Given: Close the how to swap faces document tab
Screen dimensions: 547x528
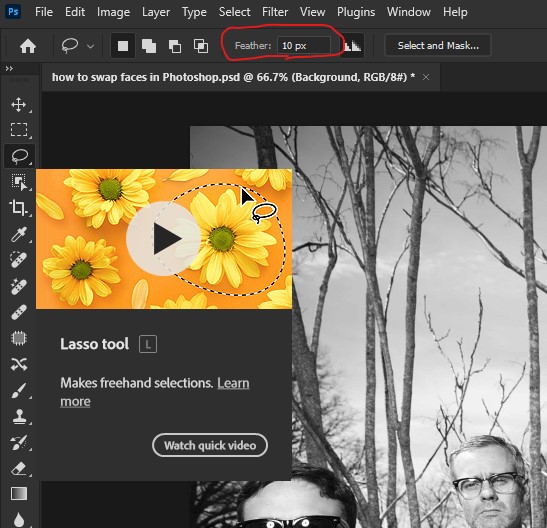Looking at the screenshot, I should pyautogui.click(x=426, y=77).
